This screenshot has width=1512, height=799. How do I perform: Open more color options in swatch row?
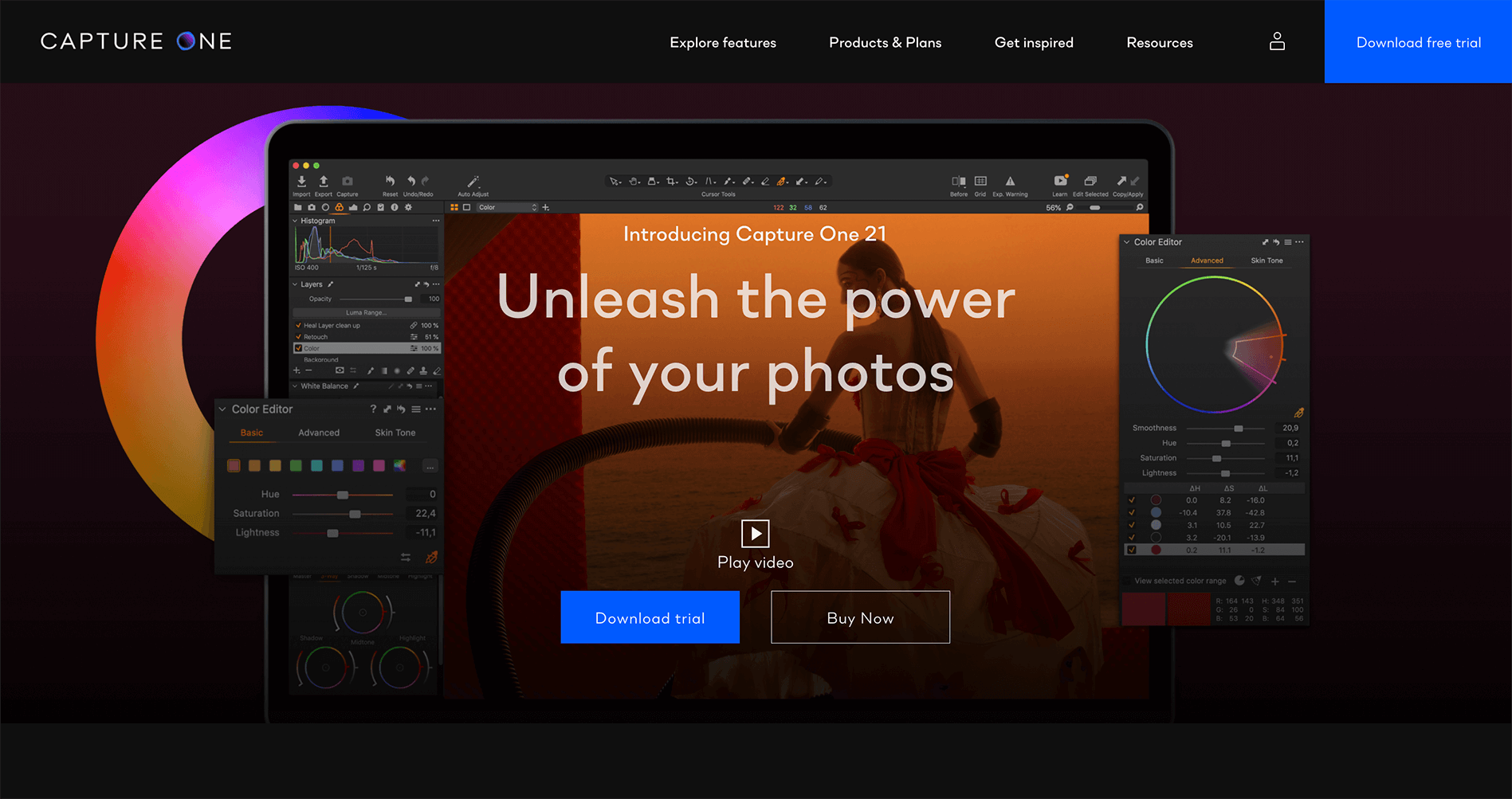430,466
